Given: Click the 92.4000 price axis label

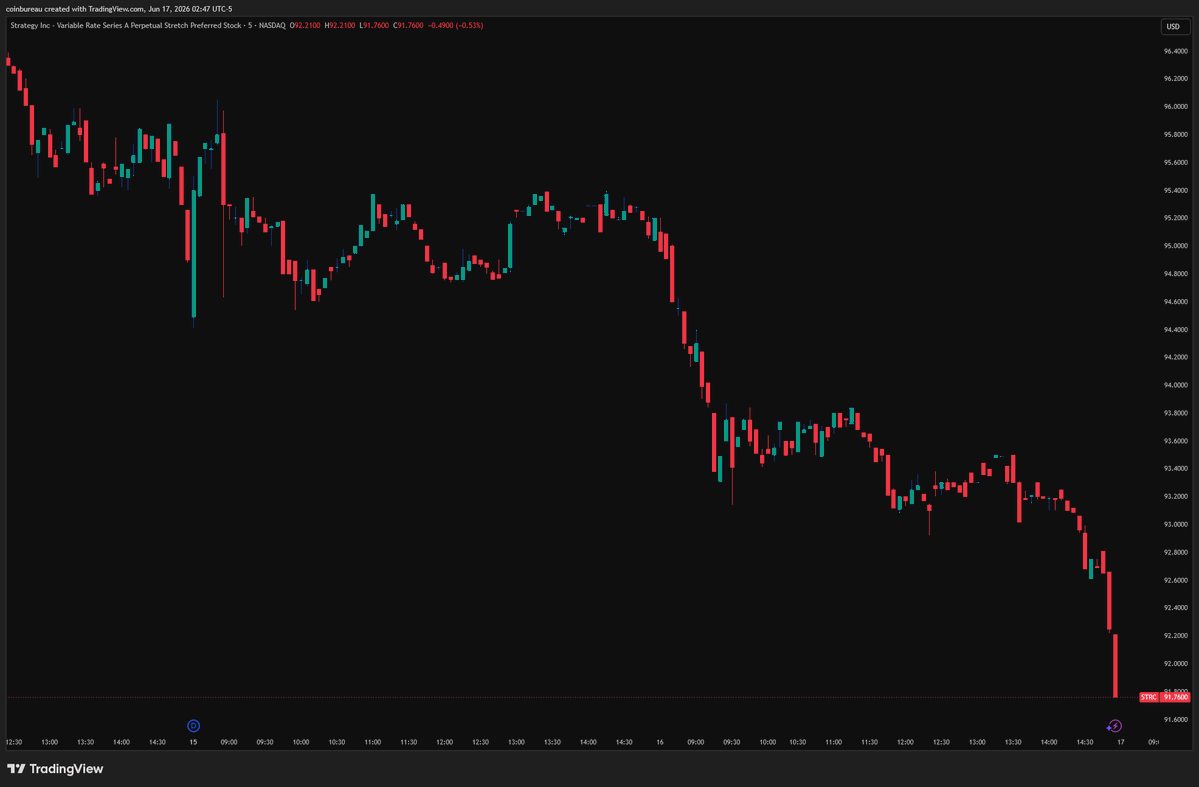Looking at the screenshot, I should pos(1175,608).
